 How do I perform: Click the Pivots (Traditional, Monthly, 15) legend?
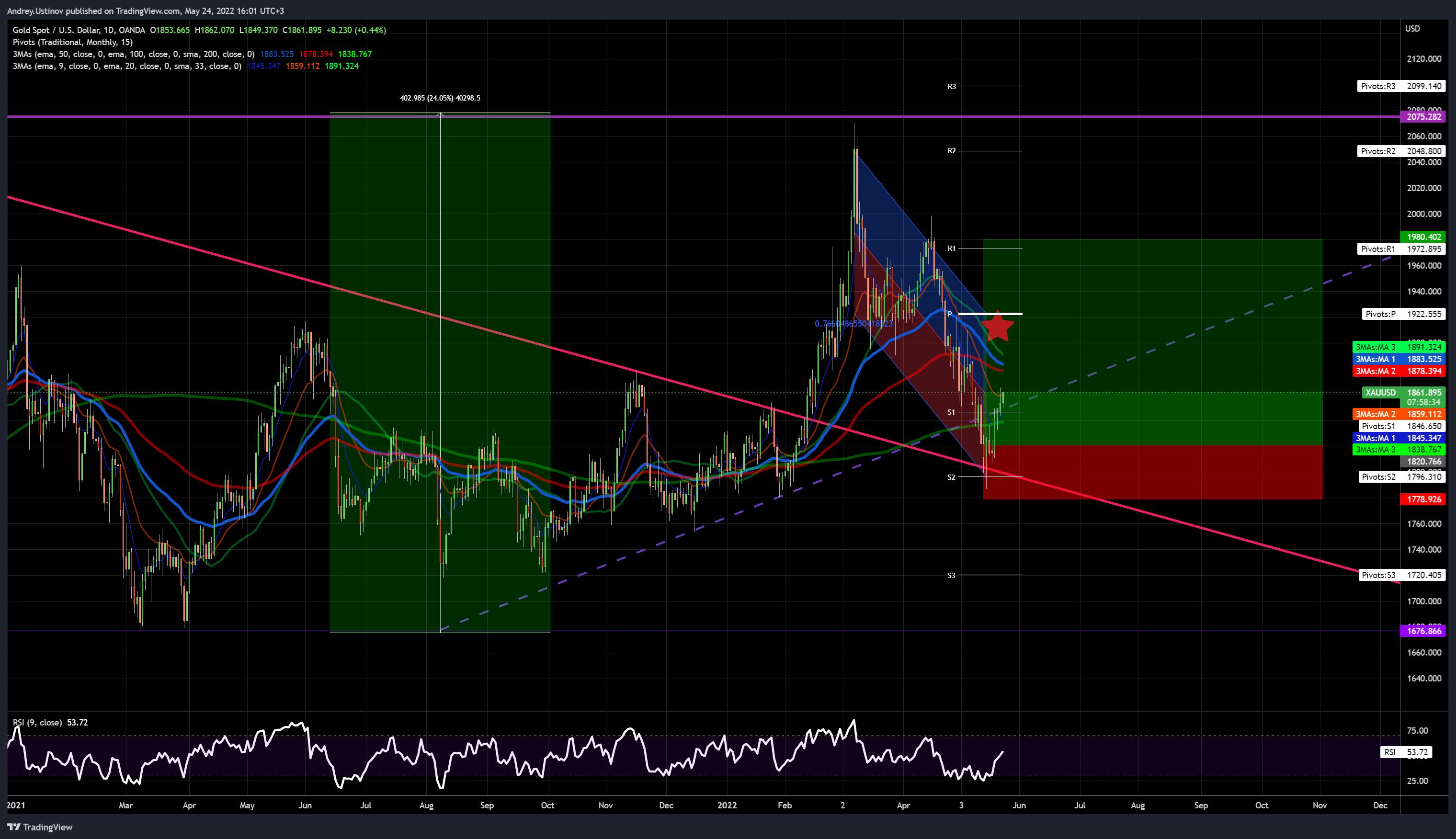pos(73,42)
